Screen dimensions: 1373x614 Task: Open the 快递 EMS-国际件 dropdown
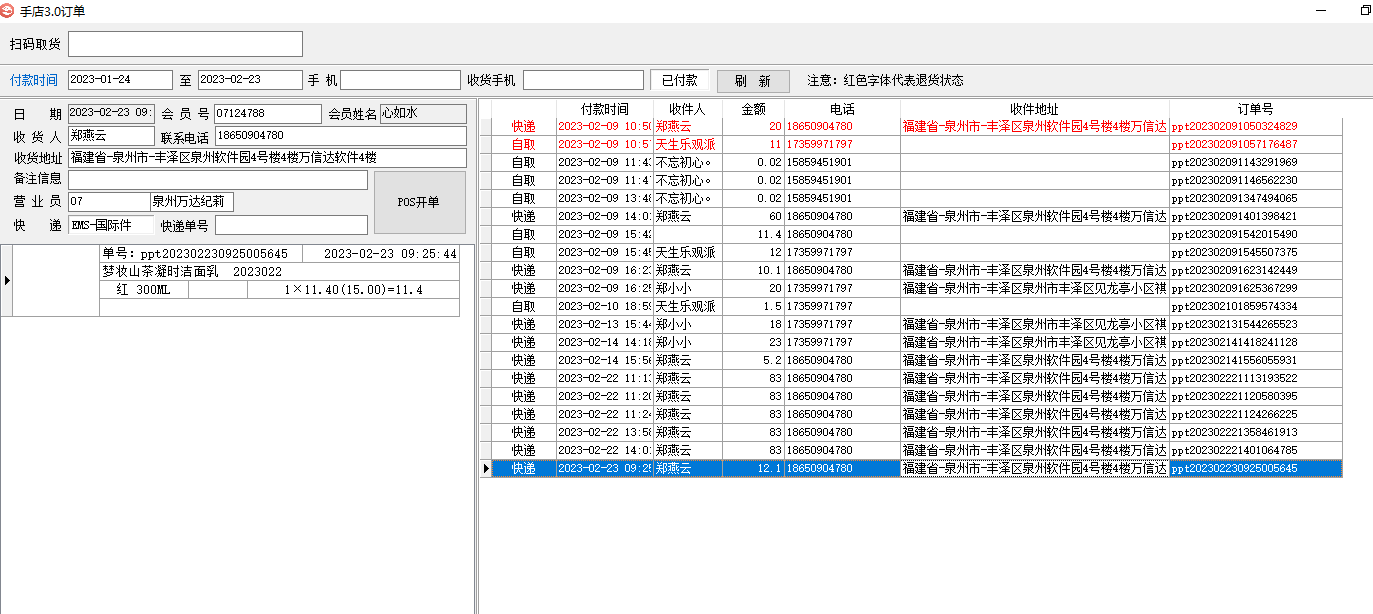[111, 225]
